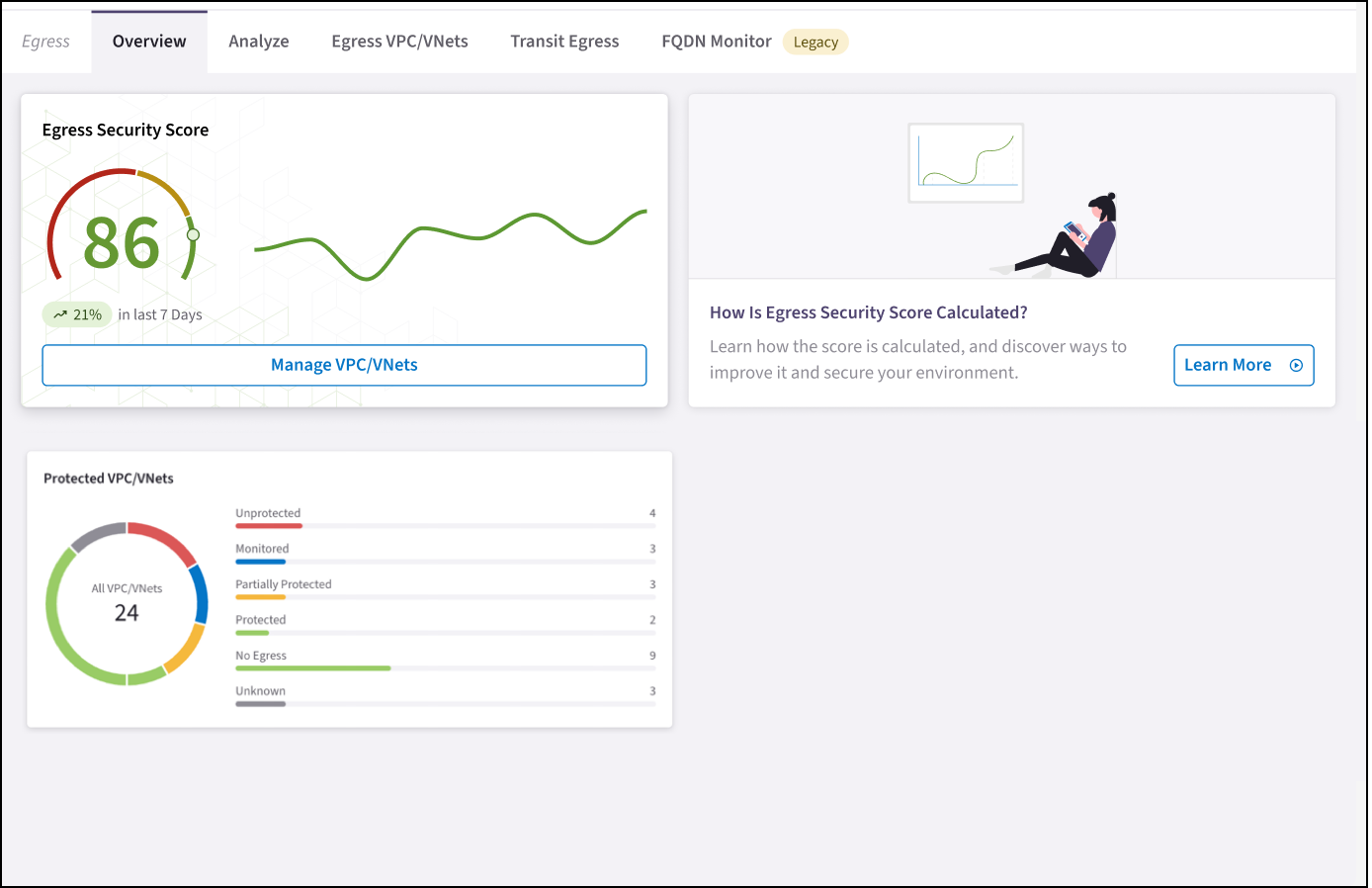1372x888 pixels.
Task: Click the Legacy badge next to FQDN Monitor
Action: [x=815, y=42]
